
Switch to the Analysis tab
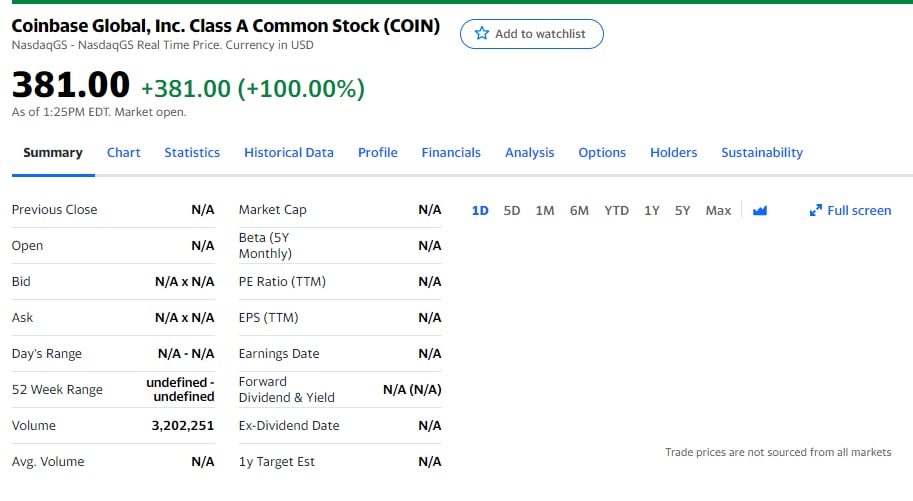click(529, 153)
